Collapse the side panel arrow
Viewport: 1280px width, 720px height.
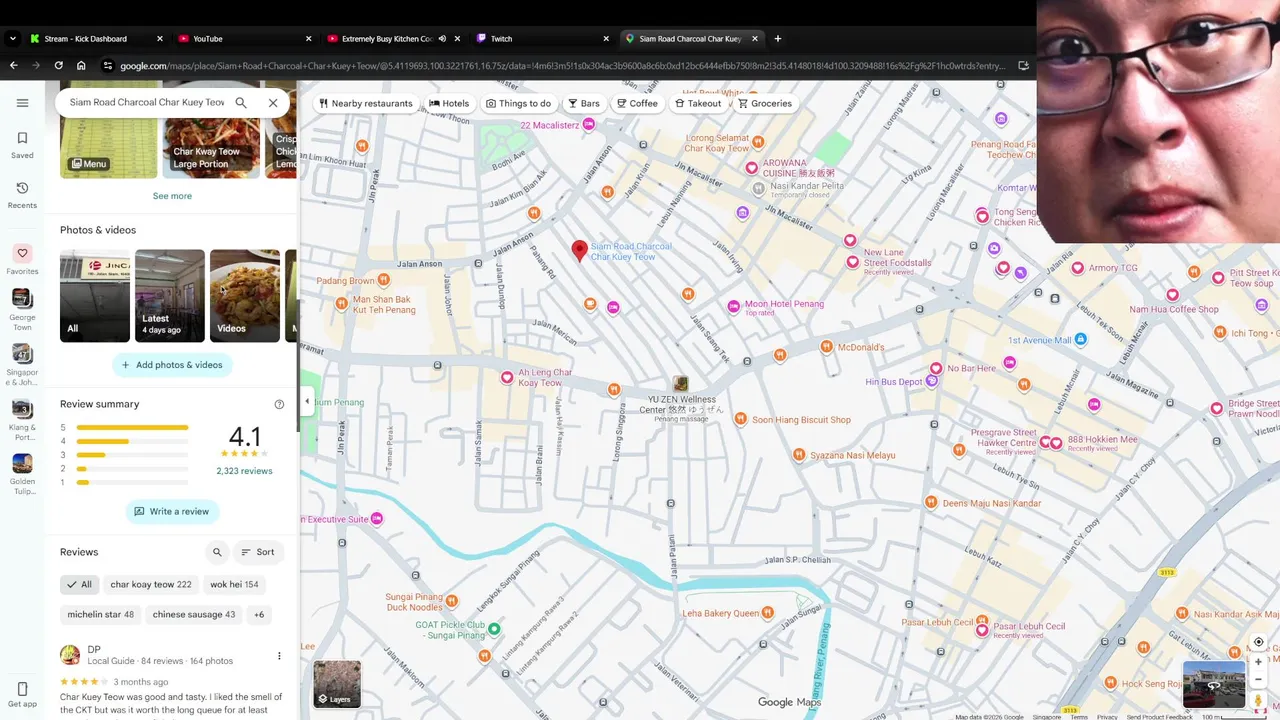tap(307, 401)
